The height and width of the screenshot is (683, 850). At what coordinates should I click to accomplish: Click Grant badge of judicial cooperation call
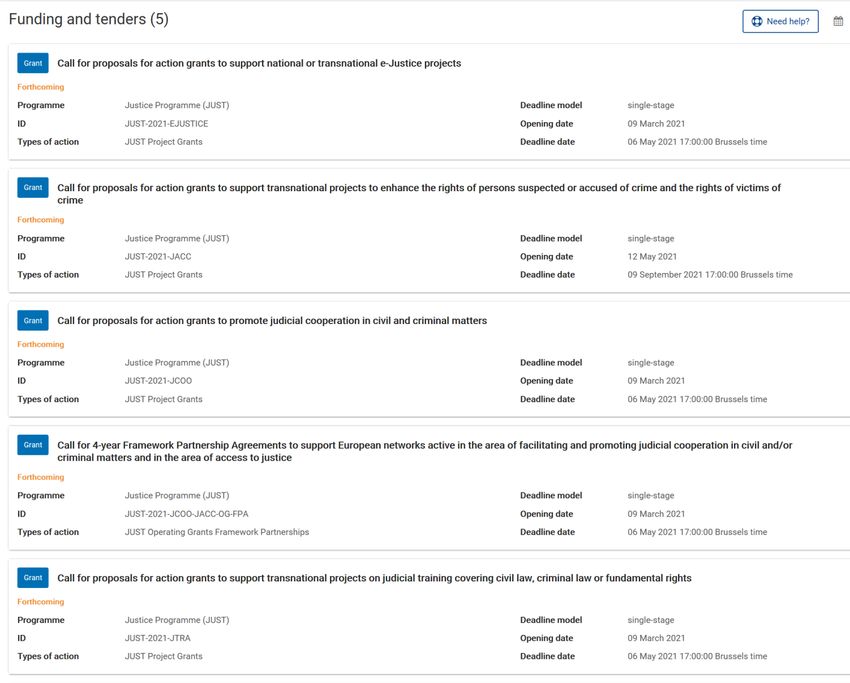click(33, 320)
